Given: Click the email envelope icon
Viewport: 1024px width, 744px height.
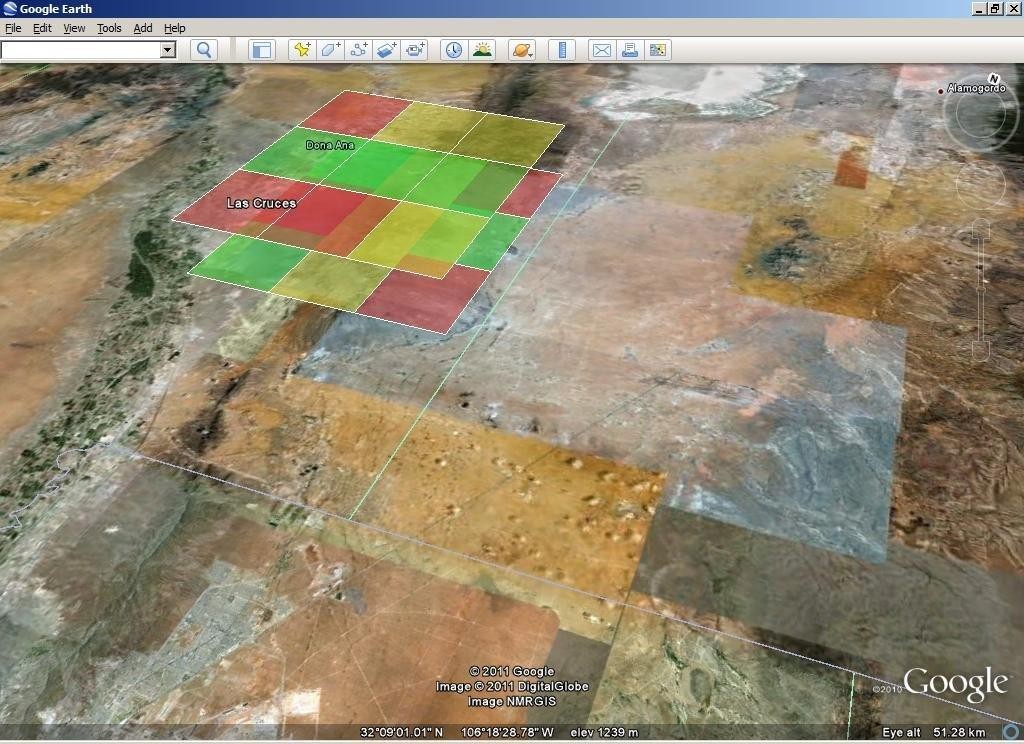Looking at the screenshot, I should [601, 50].
